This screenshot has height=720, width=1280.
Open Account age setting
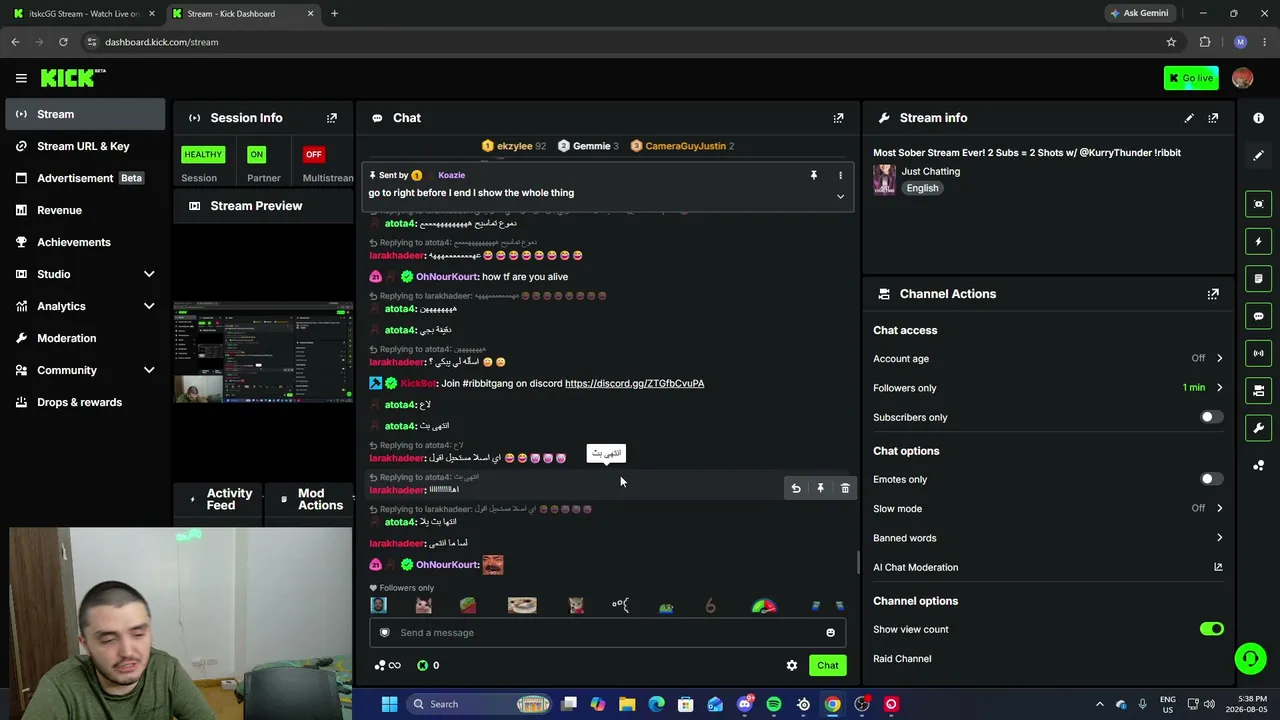[1048, 358]
